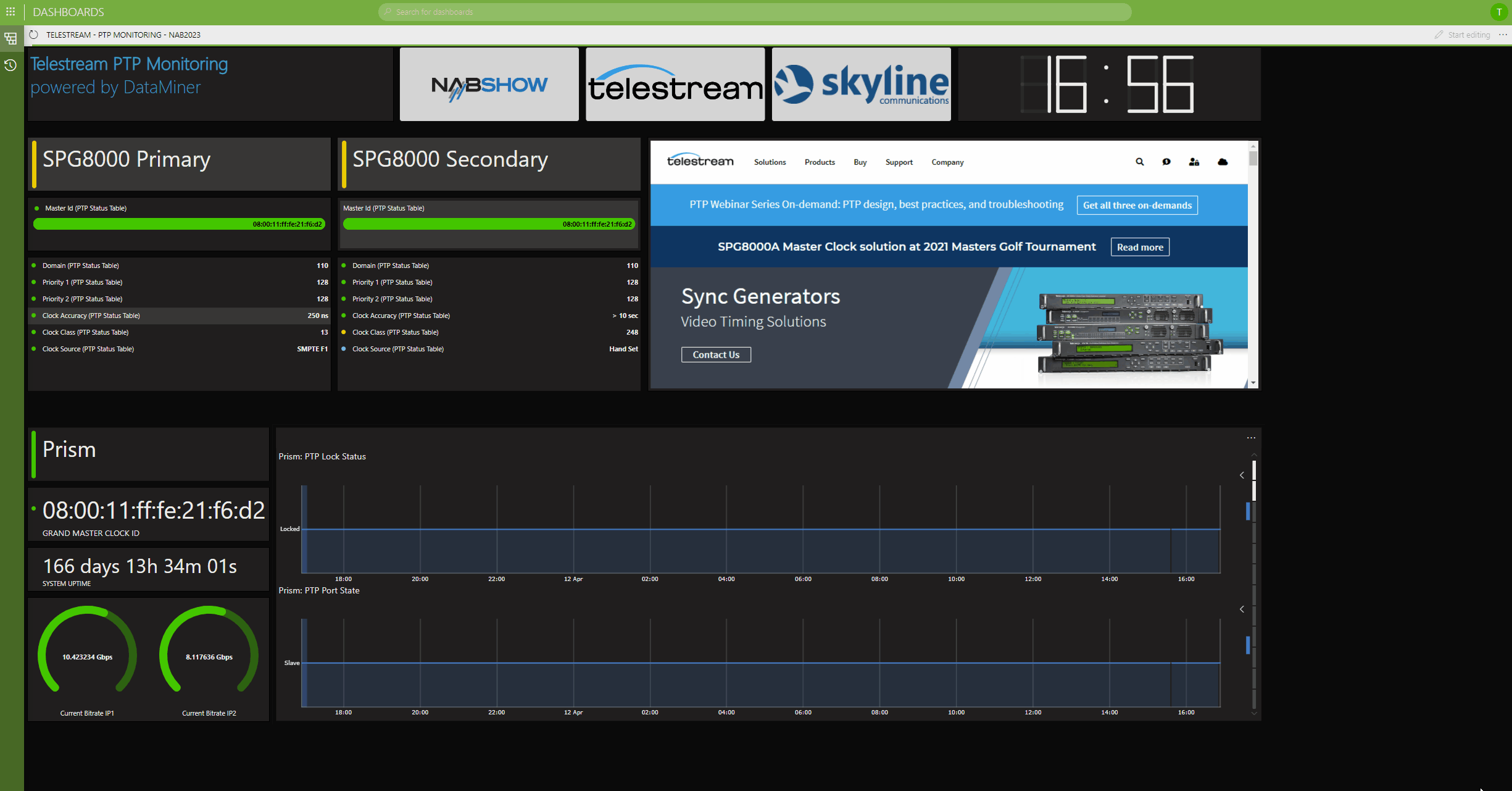Click Start editing button
Image resolution: width=1512 pixels, height=791 pixels.
1462,35
